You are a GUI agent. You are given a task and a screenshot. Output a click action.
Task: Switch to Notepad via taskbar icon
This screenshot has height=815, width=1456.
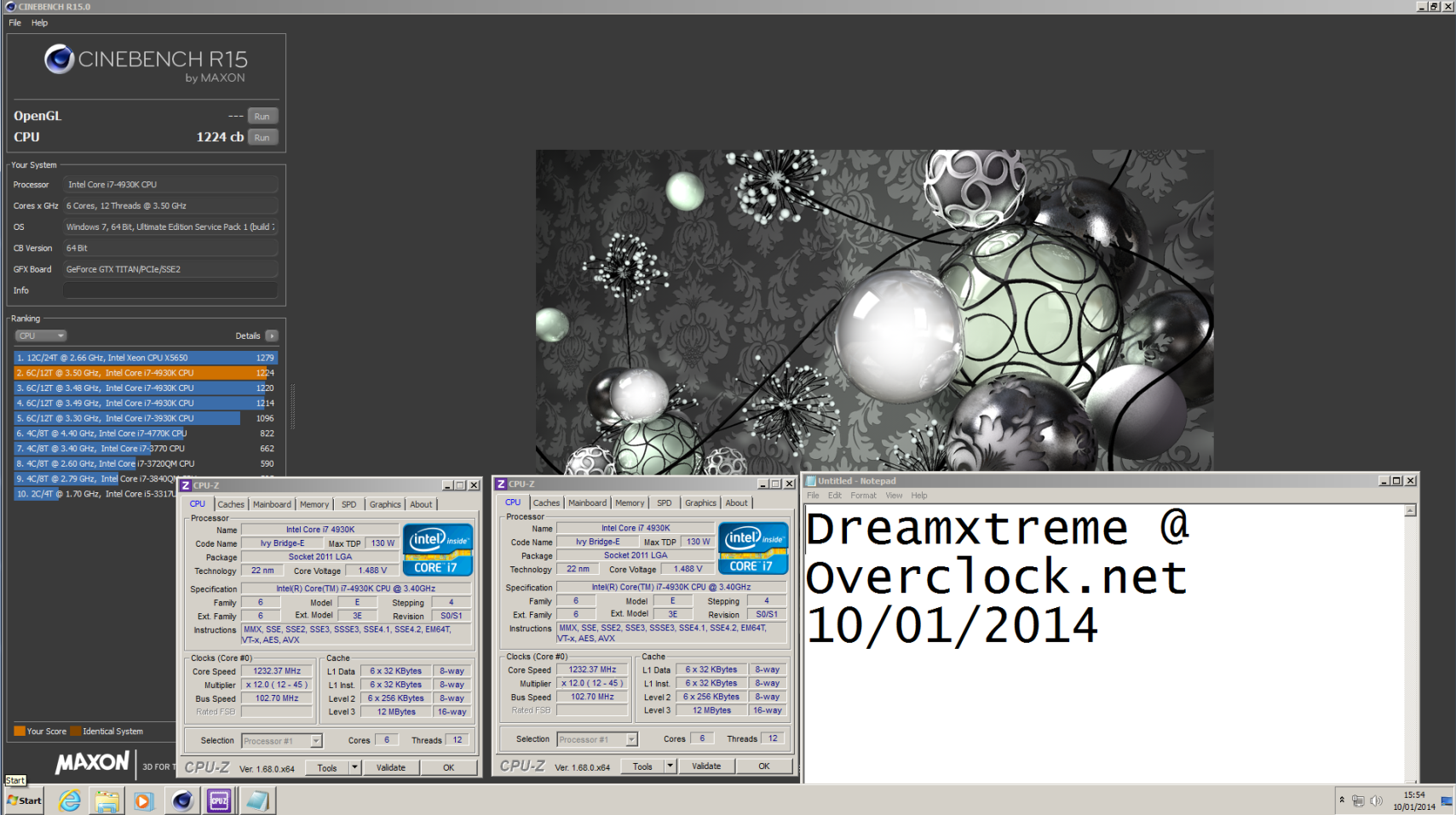tap(256, 801)
